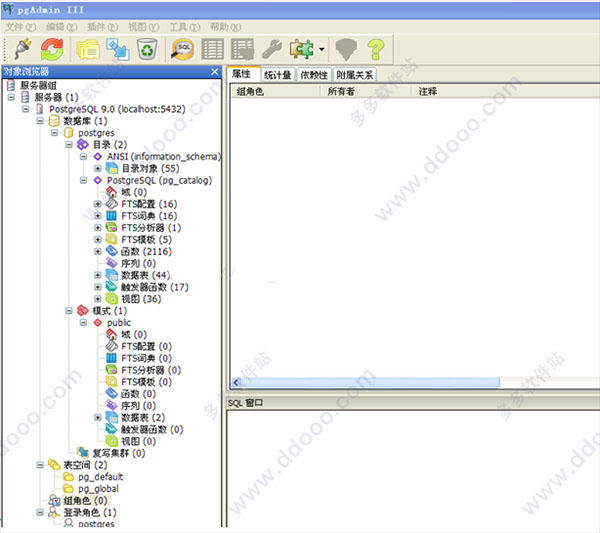Collapse the 数据库 (1) node
Screen dimensions: 600x533
click(40, 121)
